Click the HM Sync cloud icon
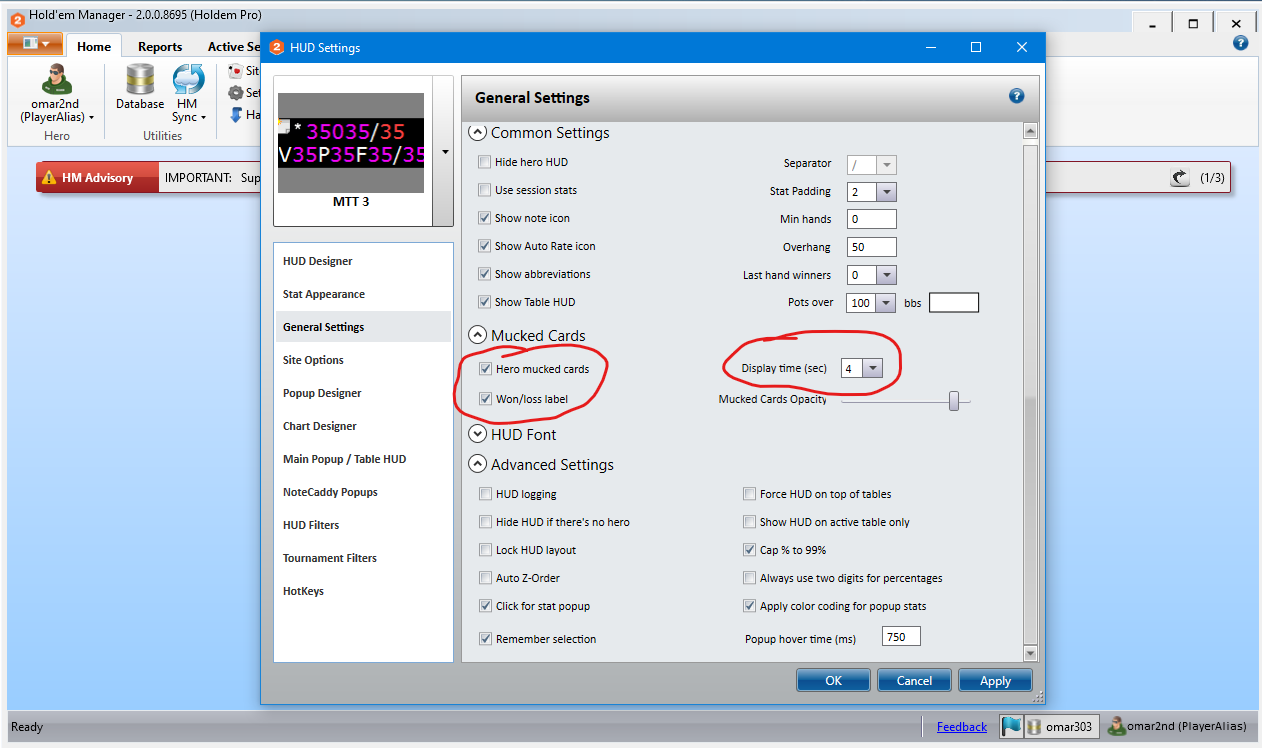This screenshot has width=1262, height=748. click(188, 80)
